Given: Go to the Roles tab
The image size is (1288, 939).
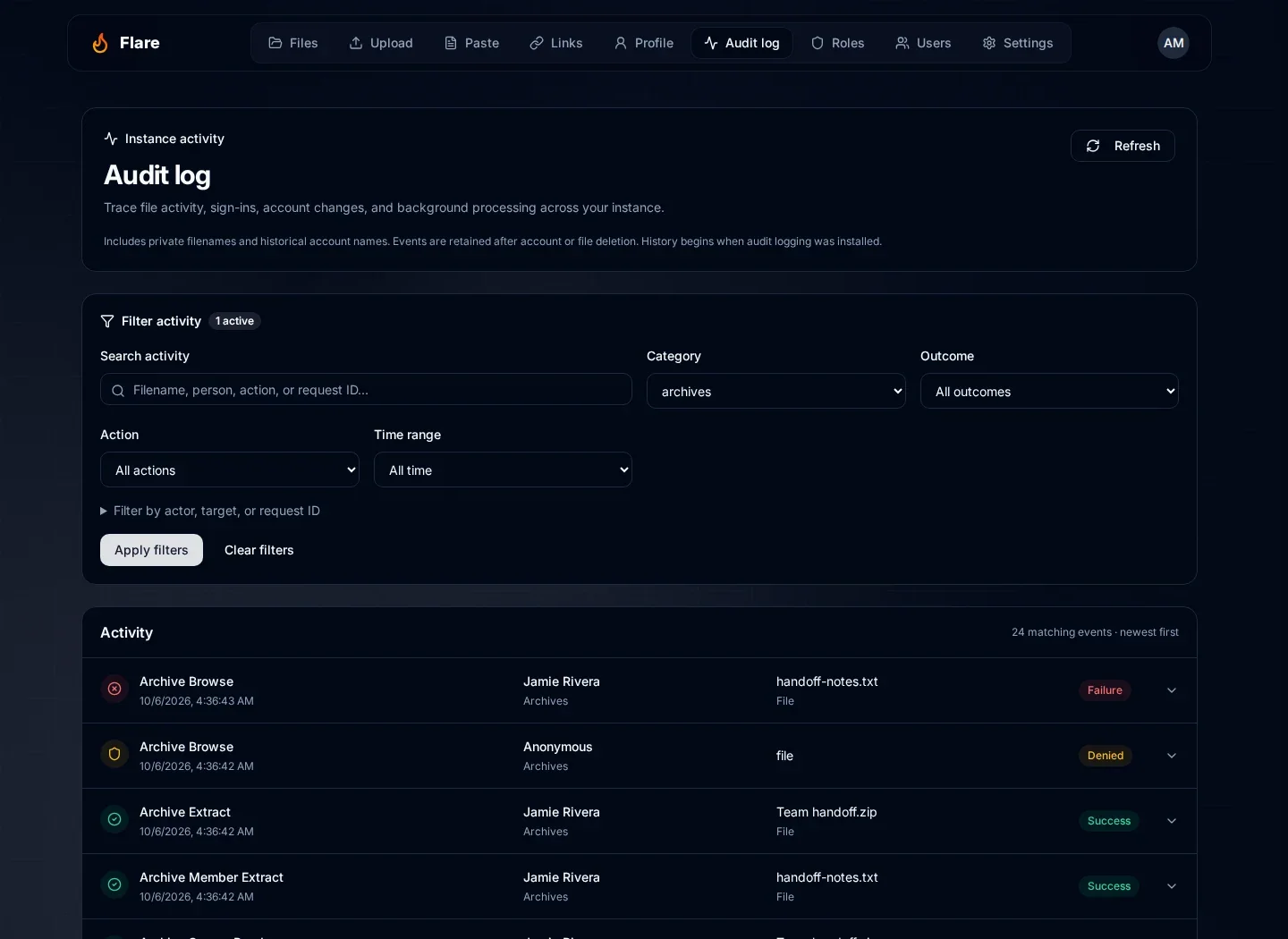Looking at the screenshot, I should tap(837, 43).
